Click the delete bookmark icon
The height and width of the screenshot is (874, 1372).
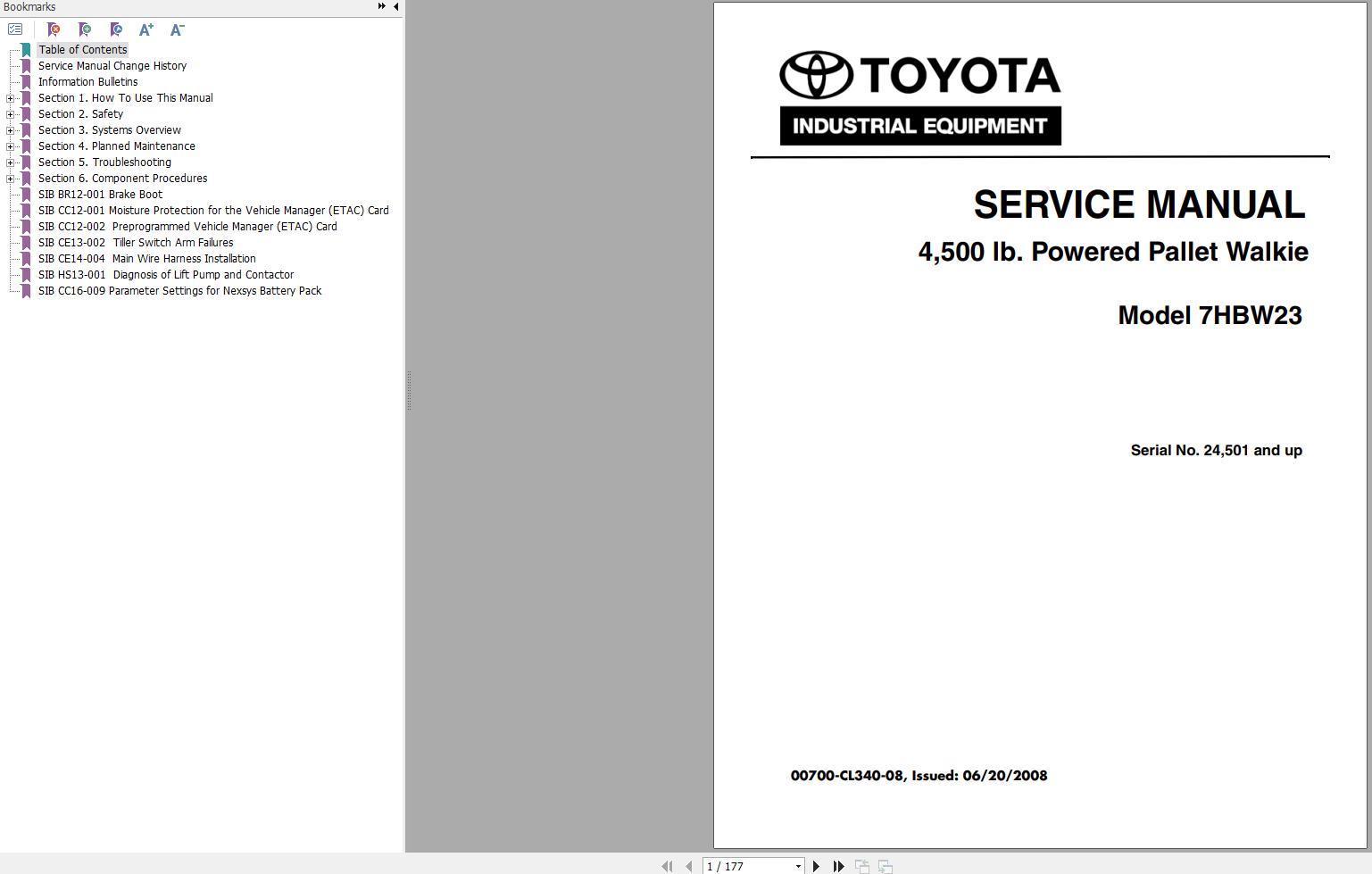tap(54, 29)
